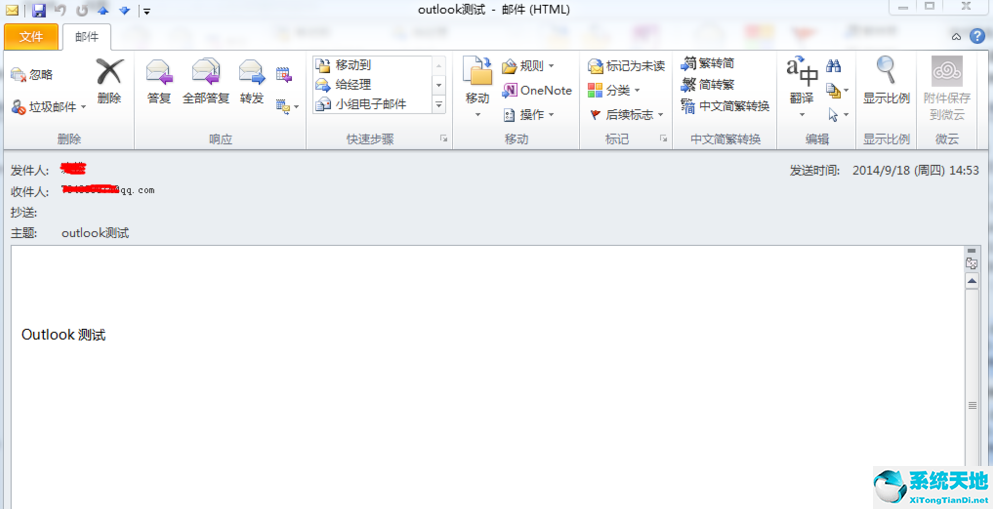Choose 移动到 quick step
This screenshot has height=509, width=993.
click(x=372, y=65)
